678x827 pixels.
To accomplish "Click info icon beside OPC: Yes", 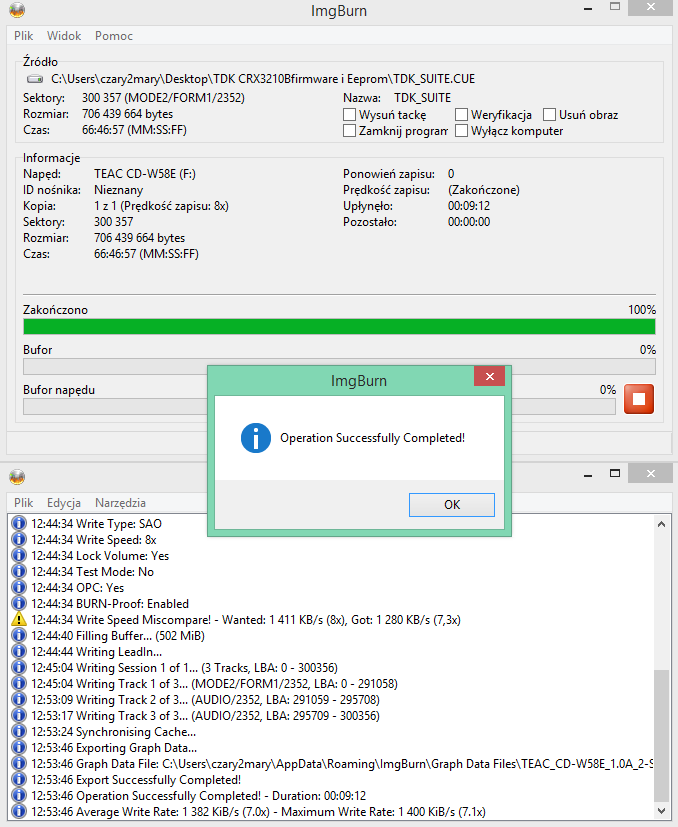I will pos(19,588).
